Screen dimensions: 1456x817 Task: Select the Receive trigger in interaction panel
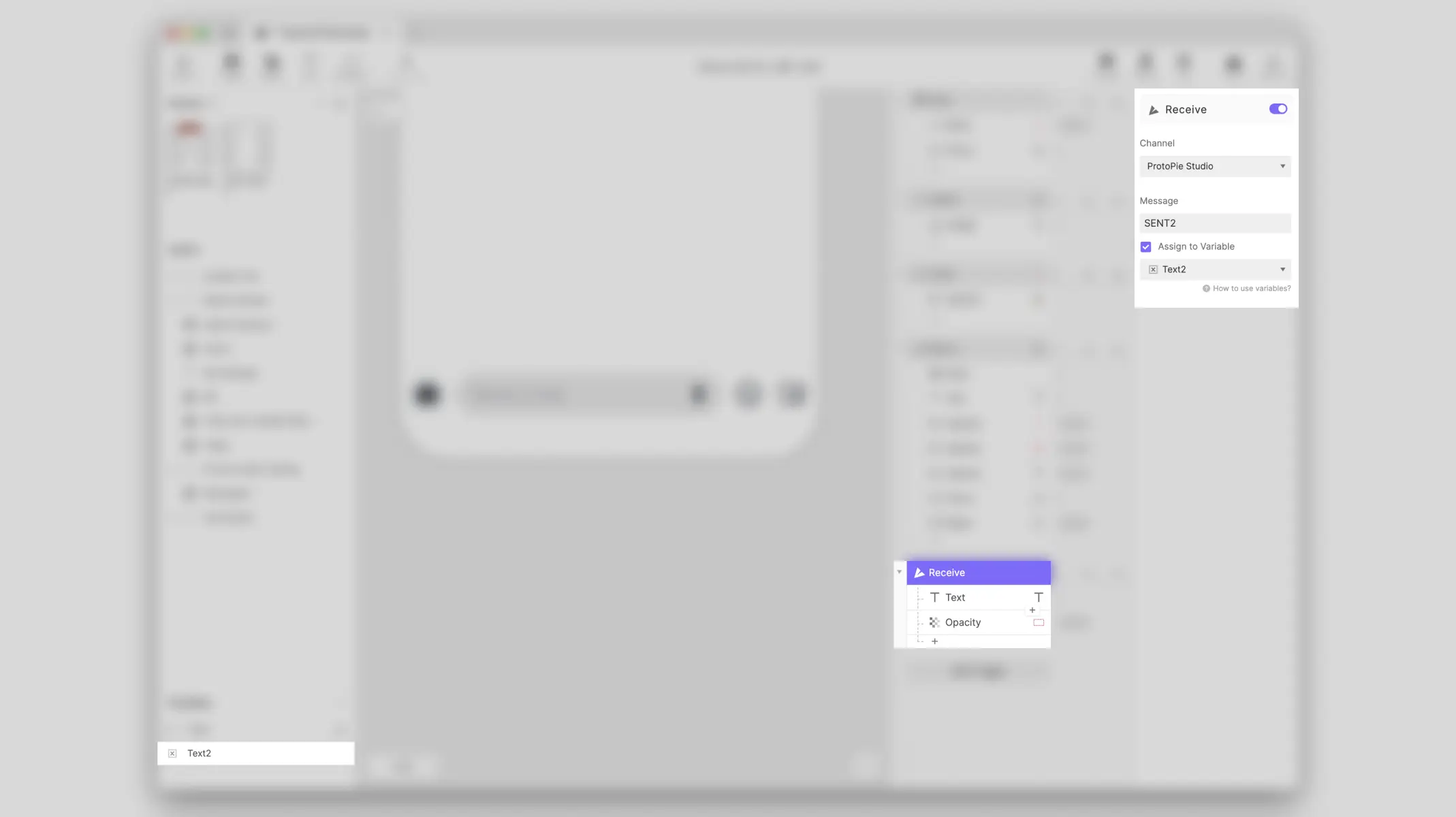[978, 572]
